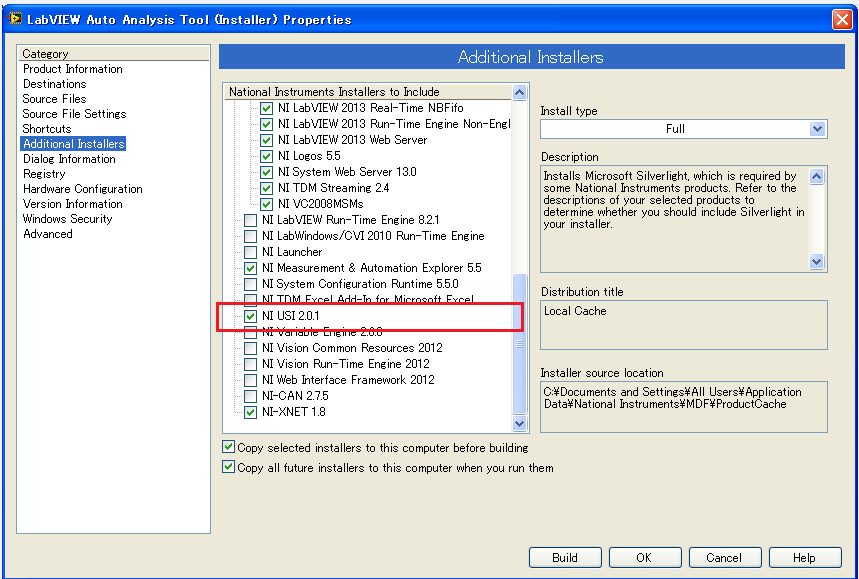Open Hardware Configuration category
This screenshot has height=579, width=859.
[x=82, y=189]
